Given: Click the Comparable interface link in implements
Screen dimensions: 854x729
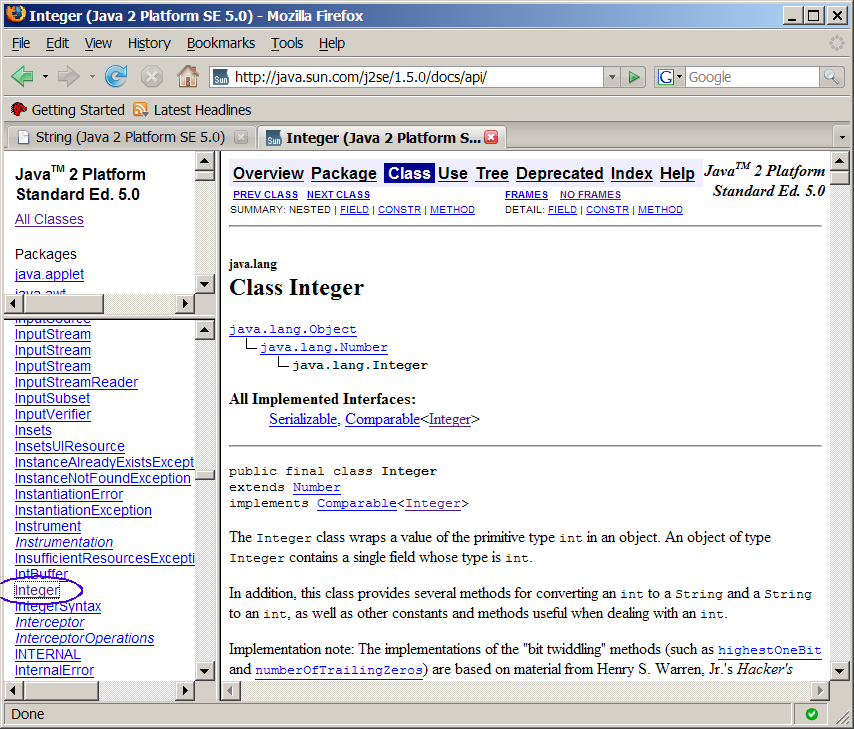Looking at the screenshot, I should (357, 503).
